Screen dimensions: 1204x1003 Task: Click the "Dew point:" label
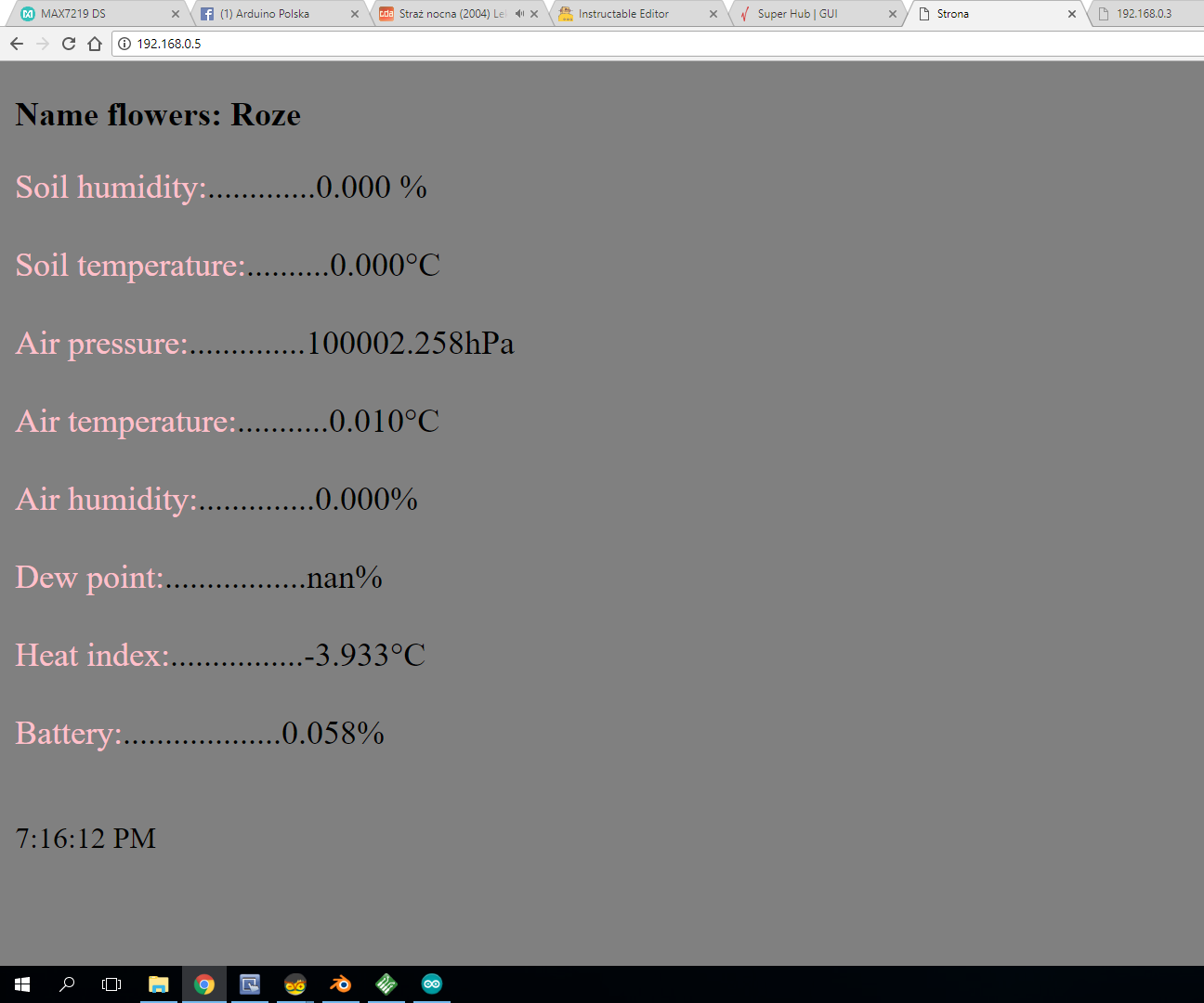click(90, 578)
